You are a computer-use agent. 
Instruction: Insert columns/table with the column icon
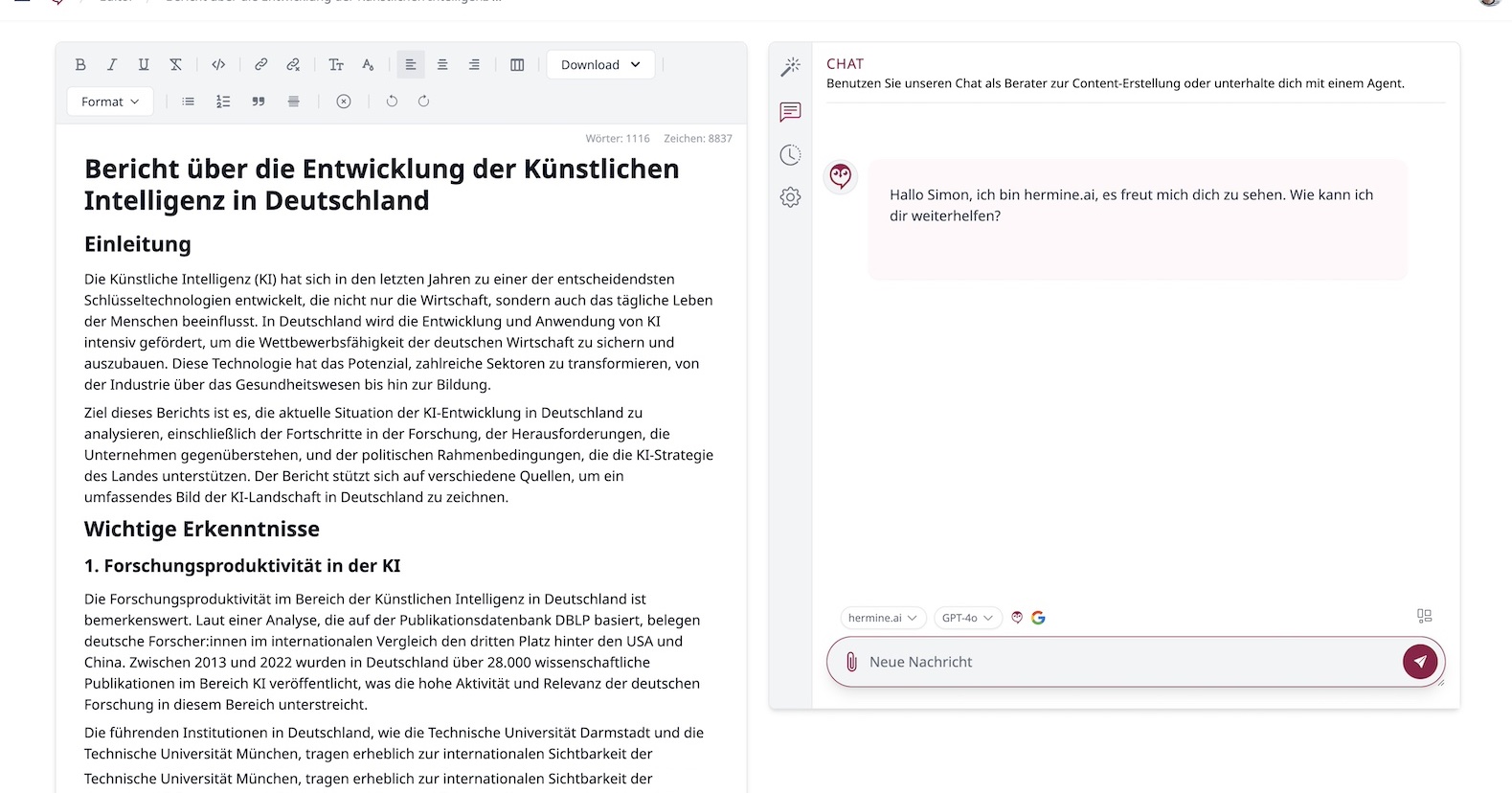coord(517,64)
